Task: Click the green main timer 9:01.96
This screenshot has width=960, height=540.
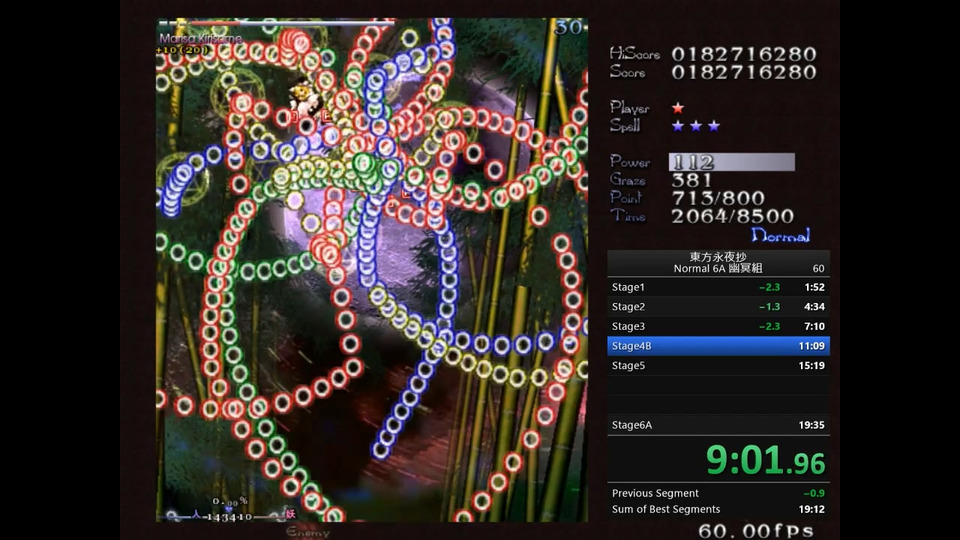Action: [x=765, y=460]
